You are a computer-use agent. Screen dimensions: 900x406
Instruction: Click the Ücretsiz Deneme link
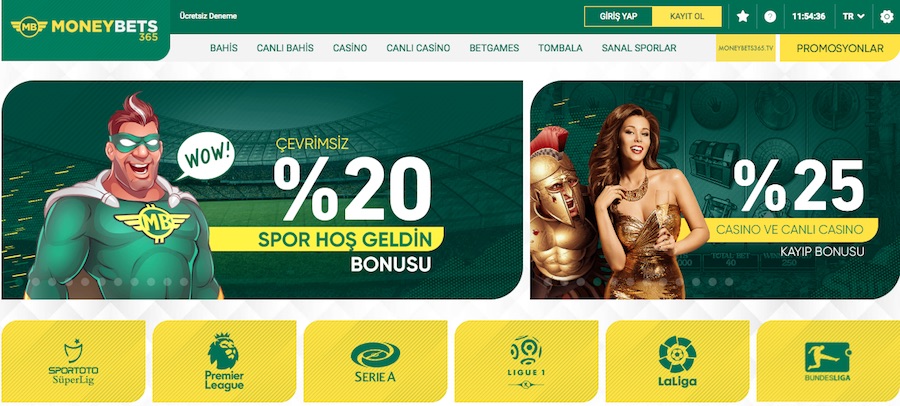[x=208, y=16]
